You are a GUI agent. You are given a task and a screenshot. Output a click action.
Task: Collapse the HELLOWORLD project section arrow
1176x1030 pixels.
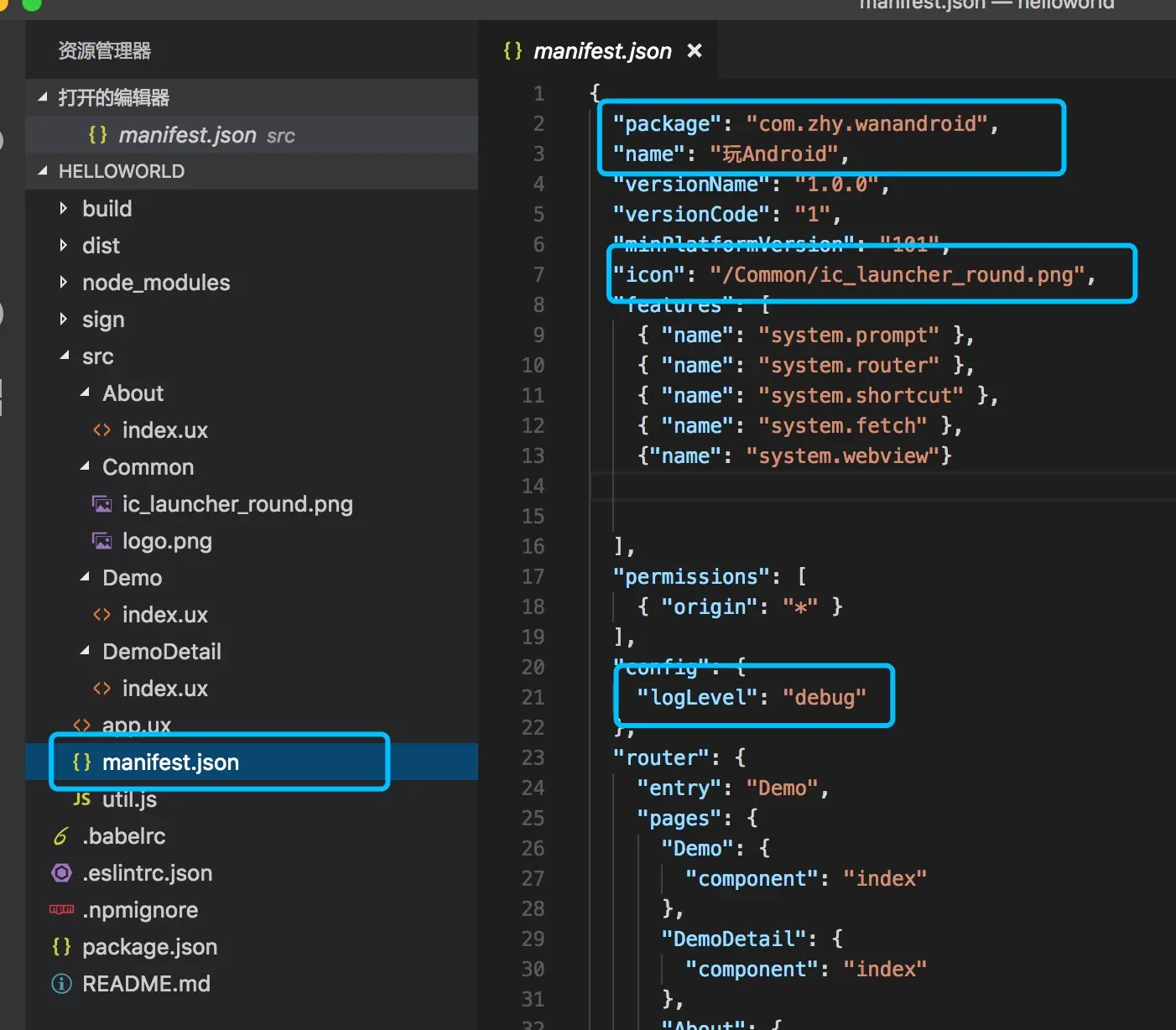[x=43, y=171]
